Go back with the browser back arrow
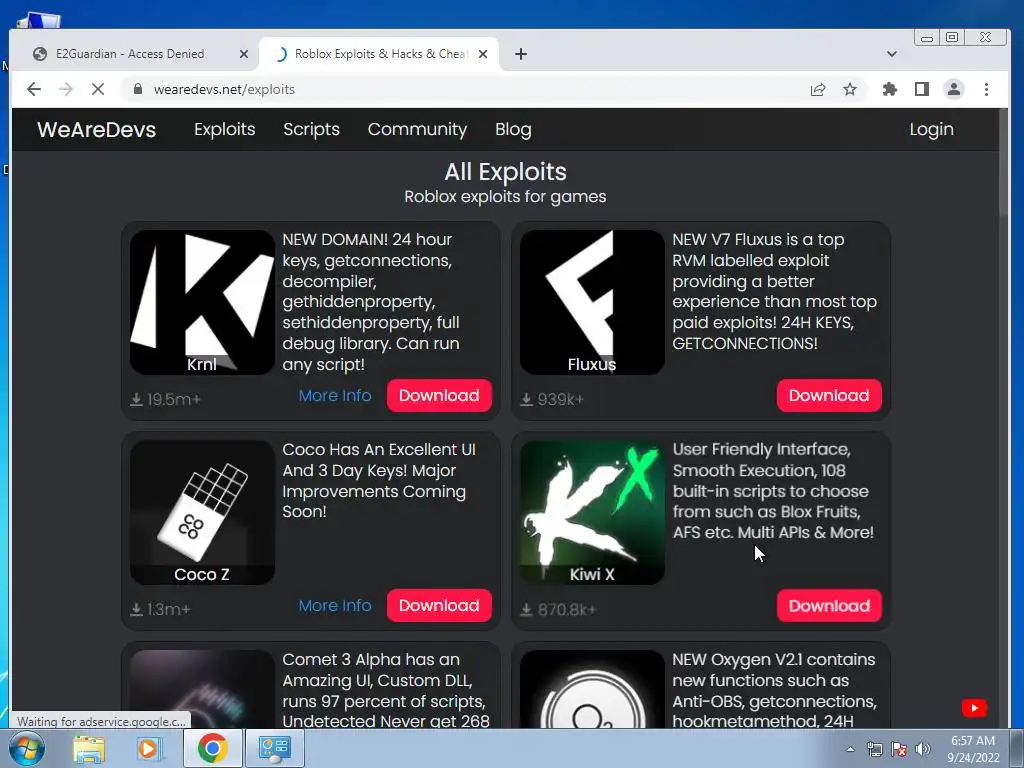Image resolution: width=1024 pixels, height=768 pixels. 34,89
